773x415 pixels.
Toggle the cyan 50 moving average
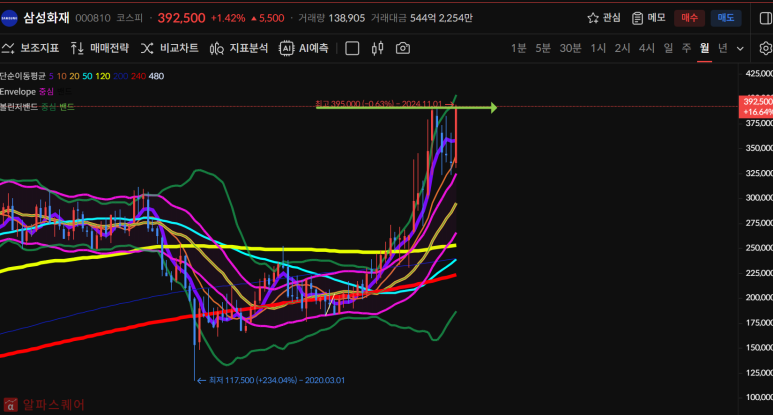point(87,76)
